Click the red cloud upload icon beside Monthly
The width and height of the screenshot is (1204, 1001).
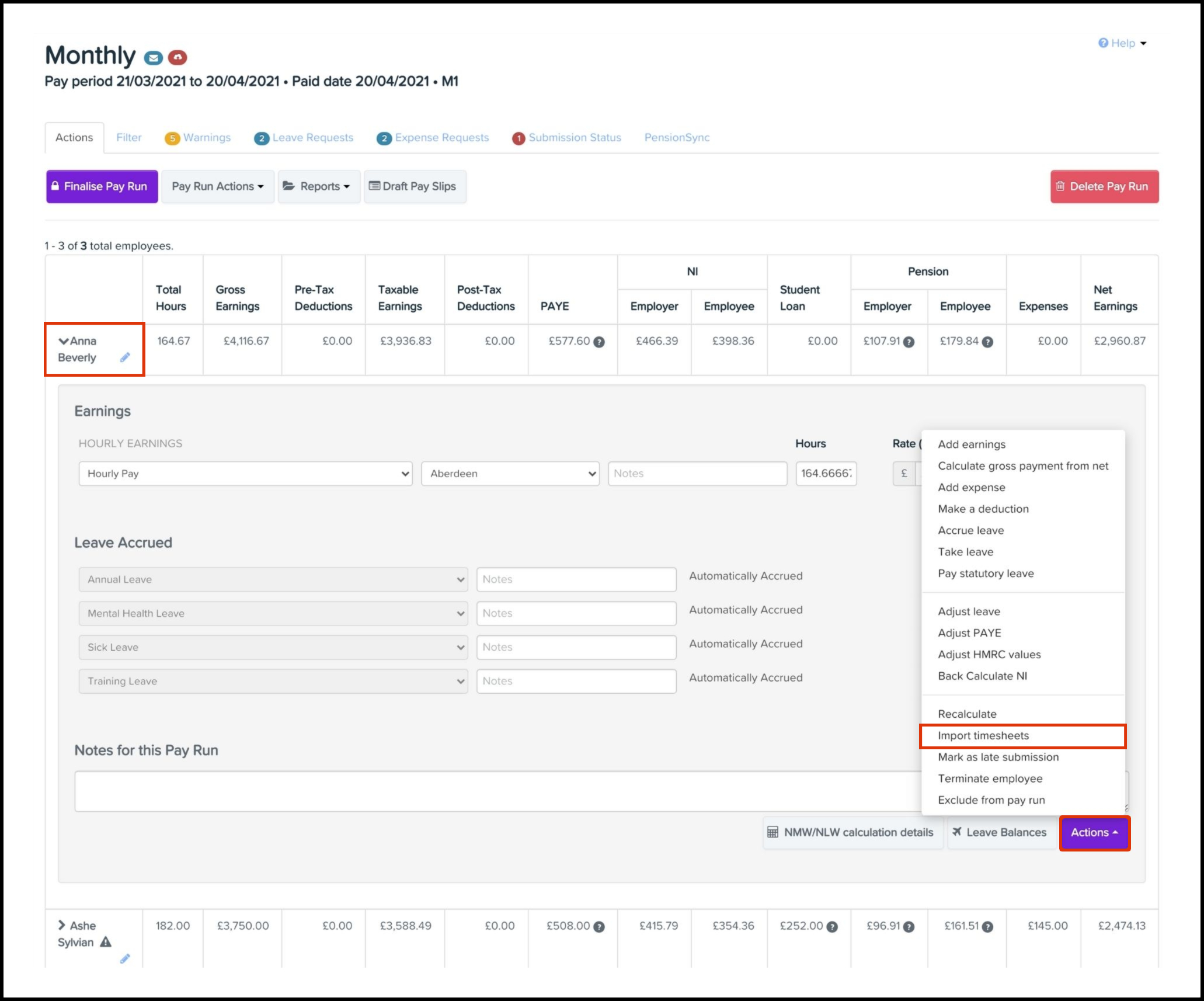tap(178, 57)
